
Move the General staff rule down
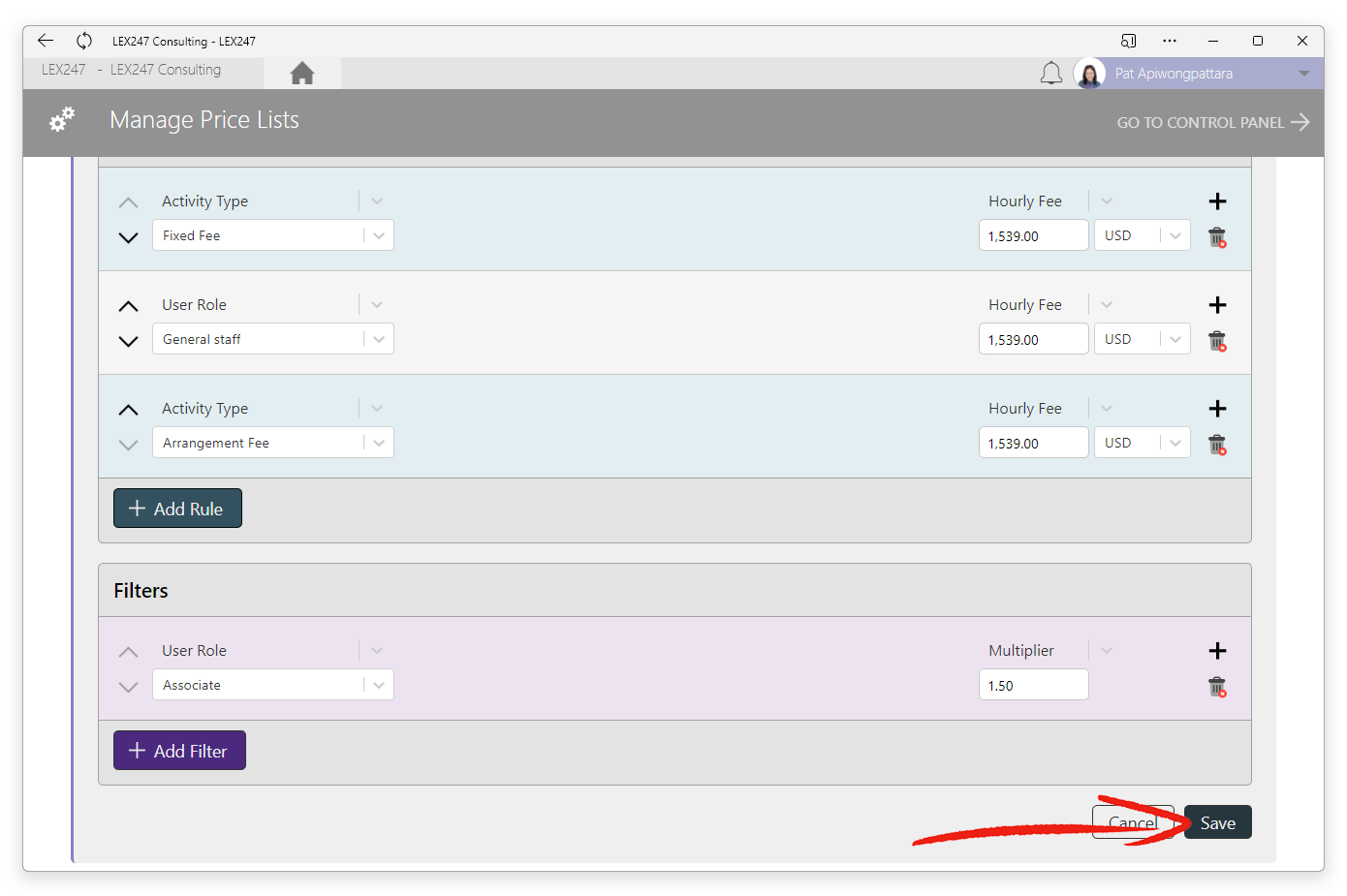(128, 341)
